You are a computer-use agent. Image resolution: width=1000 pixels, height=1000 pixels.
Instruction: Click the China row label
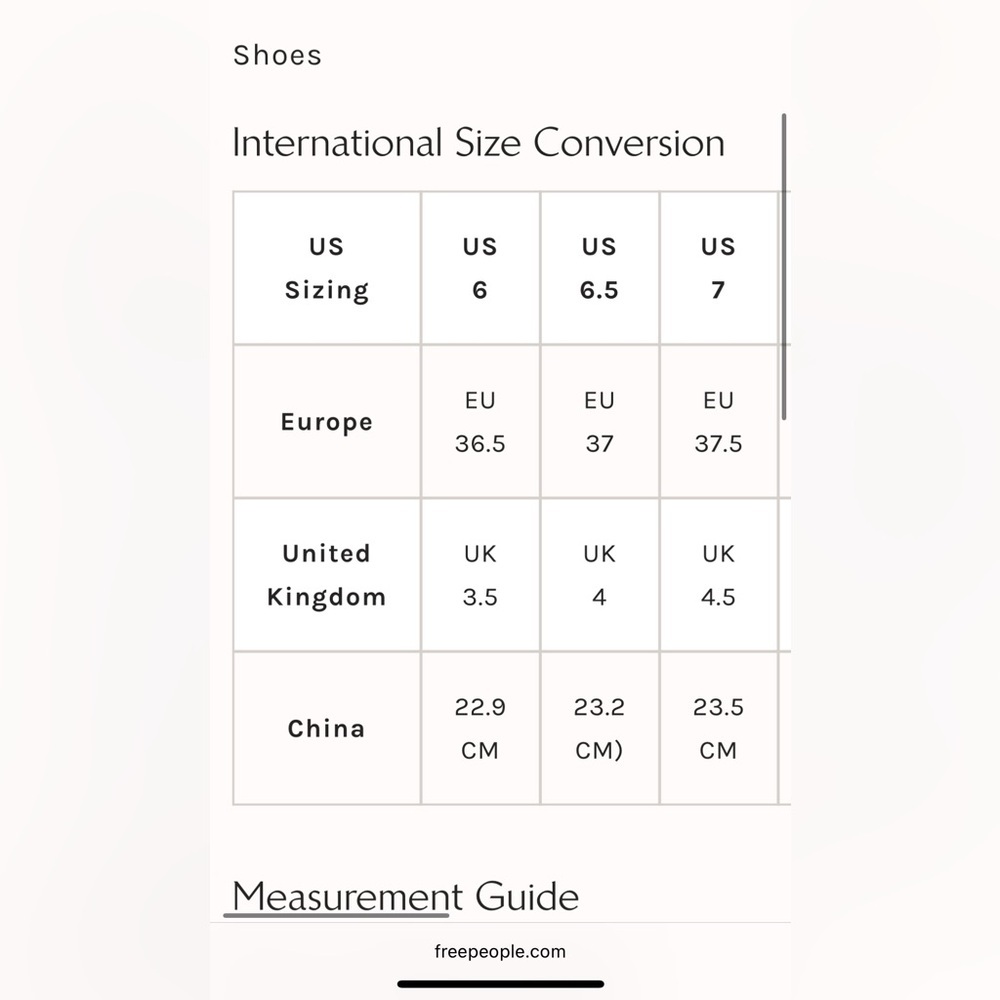(327, 728)
